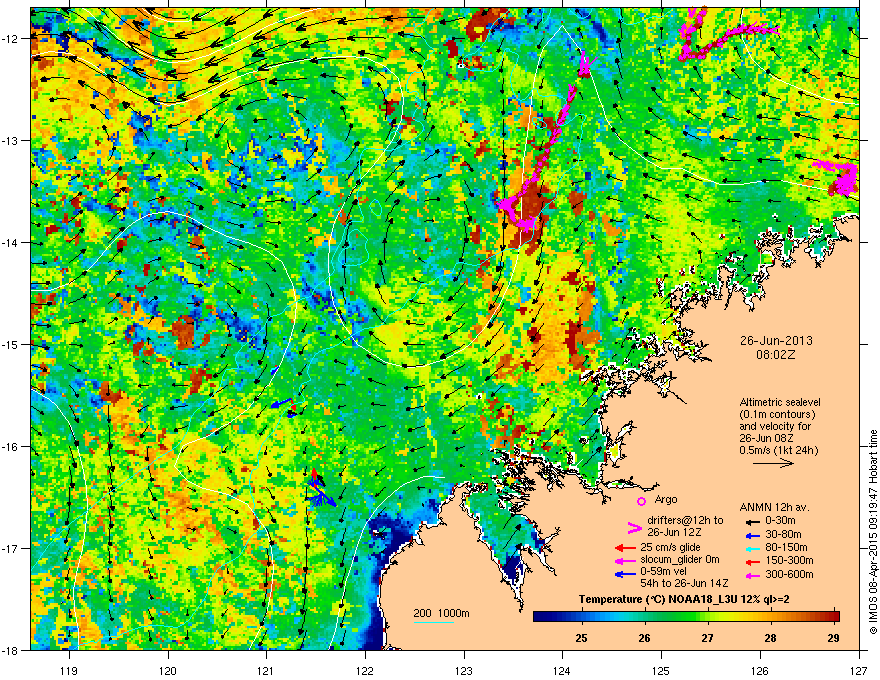Click the 'ANMN 12h av.' legend heading
The width and height of the screenshot is (880, 680).
pyautogui.click(x=774, y=508)
